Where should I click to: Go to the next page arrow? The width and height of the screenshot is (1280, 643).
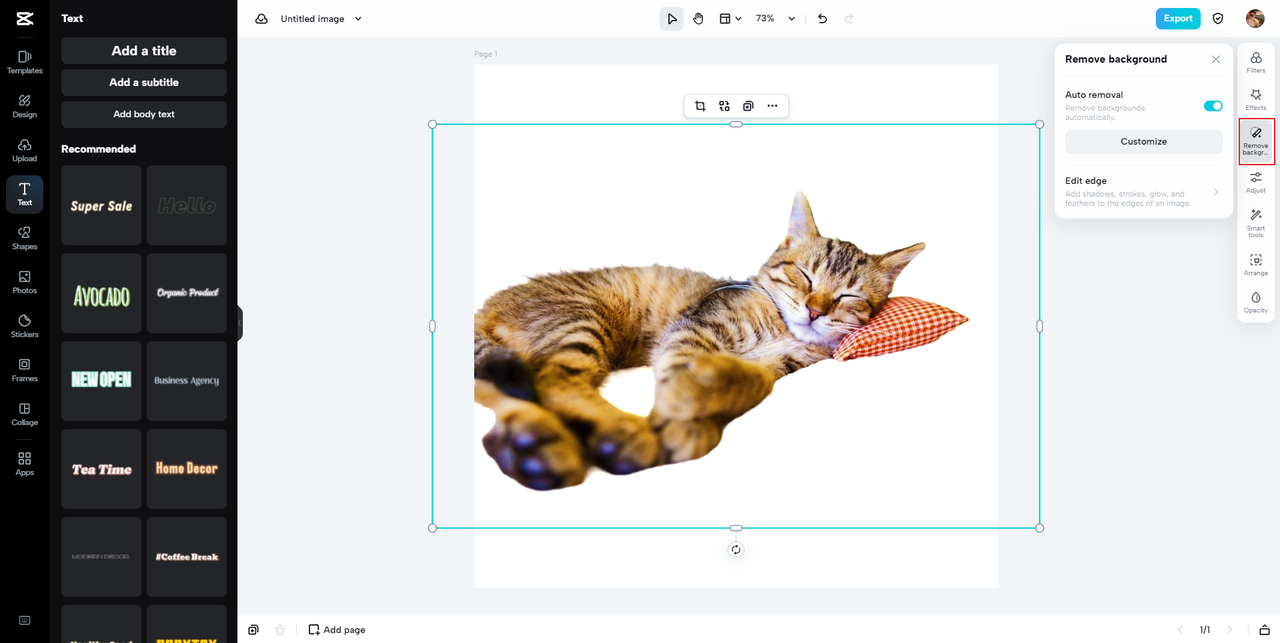tap(1230, 630)
